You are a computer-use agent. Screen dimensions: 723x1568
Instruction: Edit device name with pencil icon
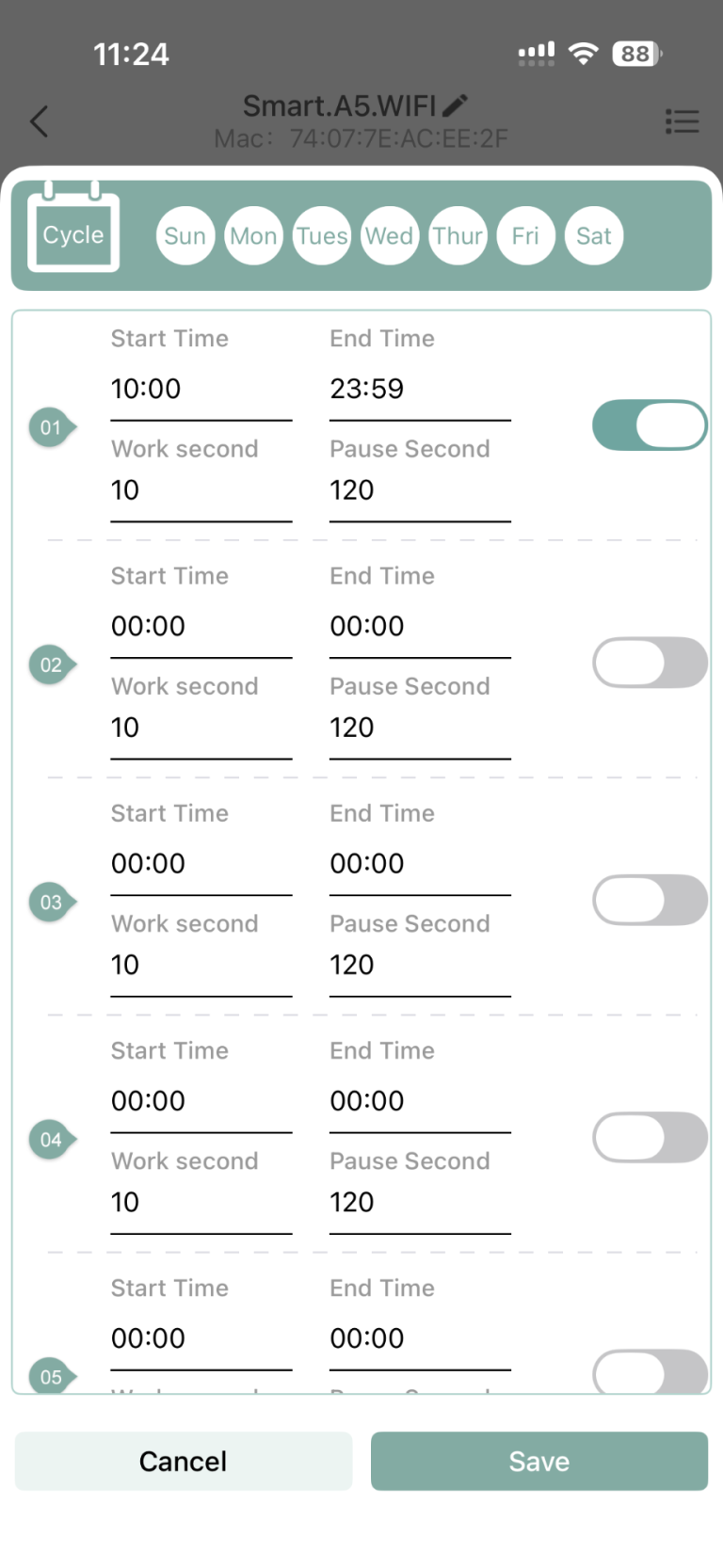456,105
